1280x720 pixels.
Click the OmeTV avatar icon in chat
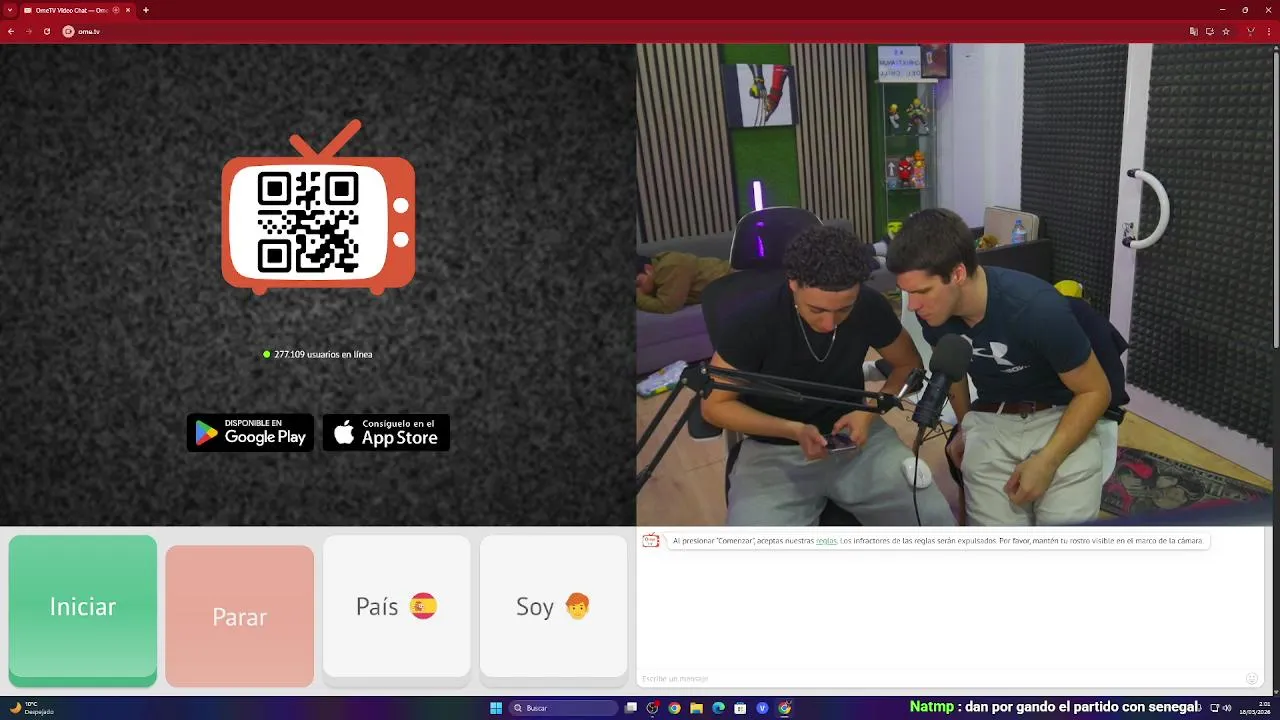651,541
